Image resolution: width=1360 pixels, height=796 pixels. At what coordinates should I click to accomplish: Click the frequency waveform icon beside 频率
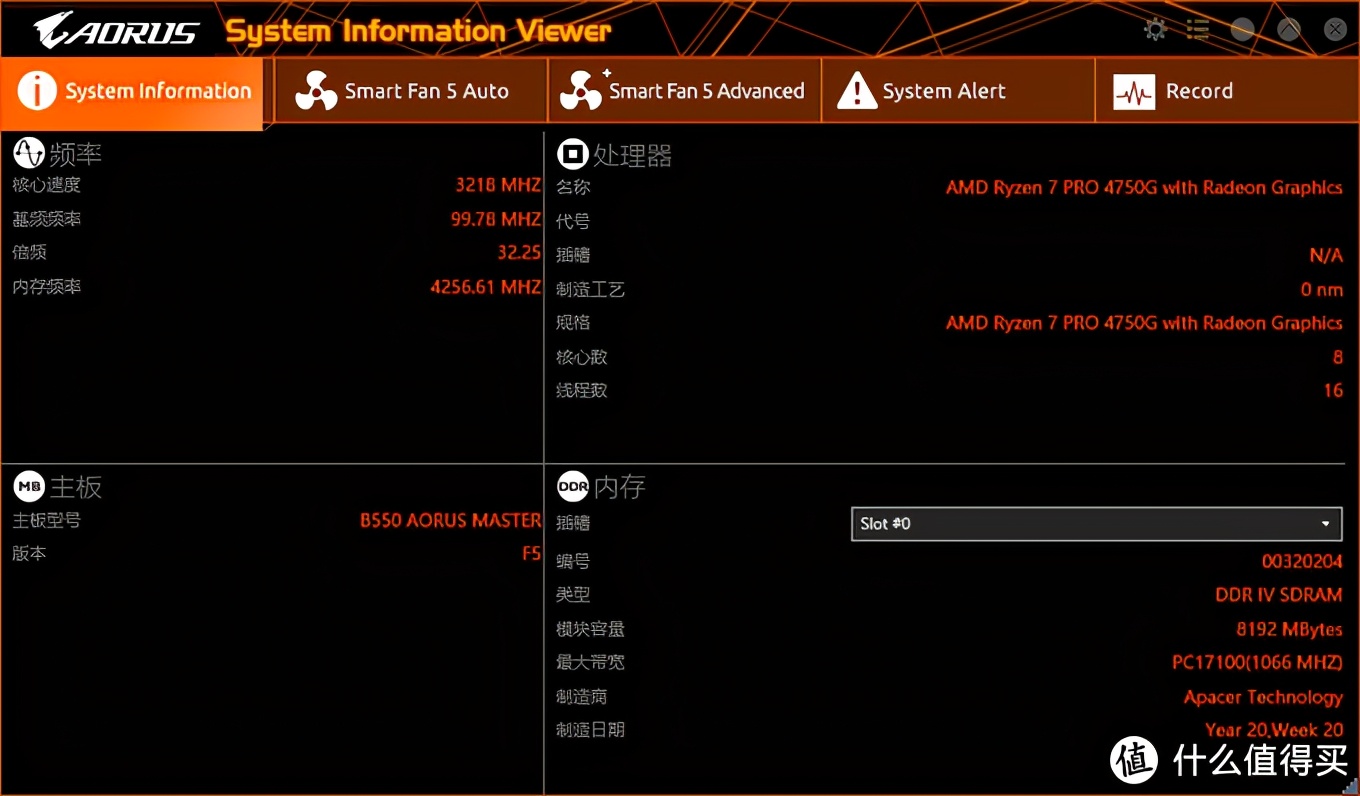click(28, 153)
